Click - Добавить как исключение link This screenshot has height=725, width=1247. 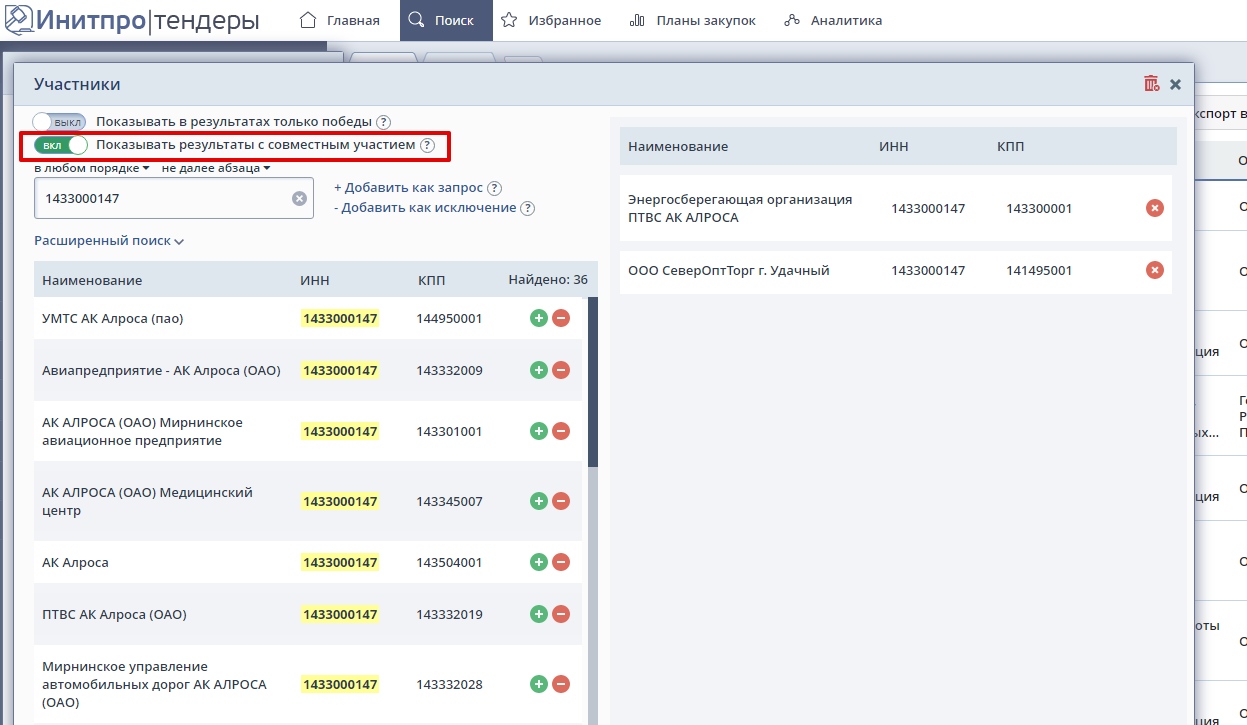(425, 208)
